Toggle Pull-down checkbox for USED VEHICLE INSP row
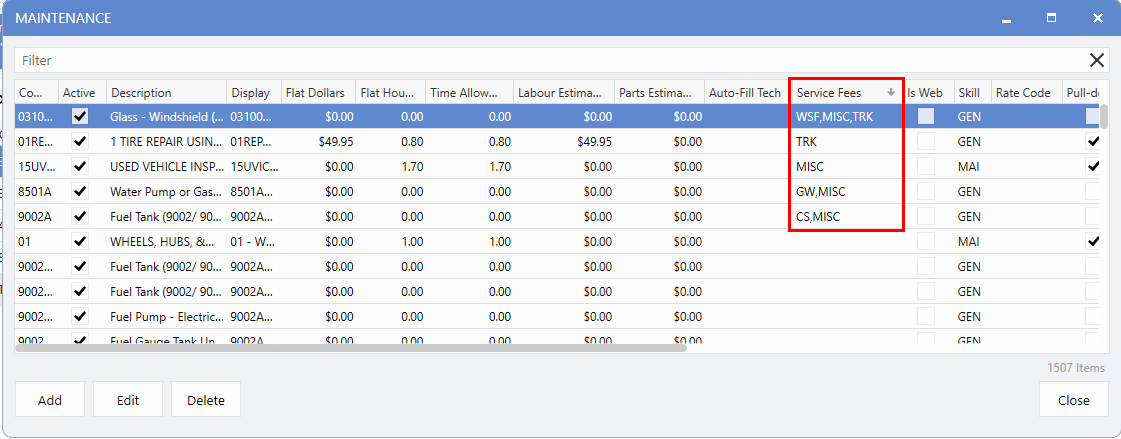 (1094, 166)
